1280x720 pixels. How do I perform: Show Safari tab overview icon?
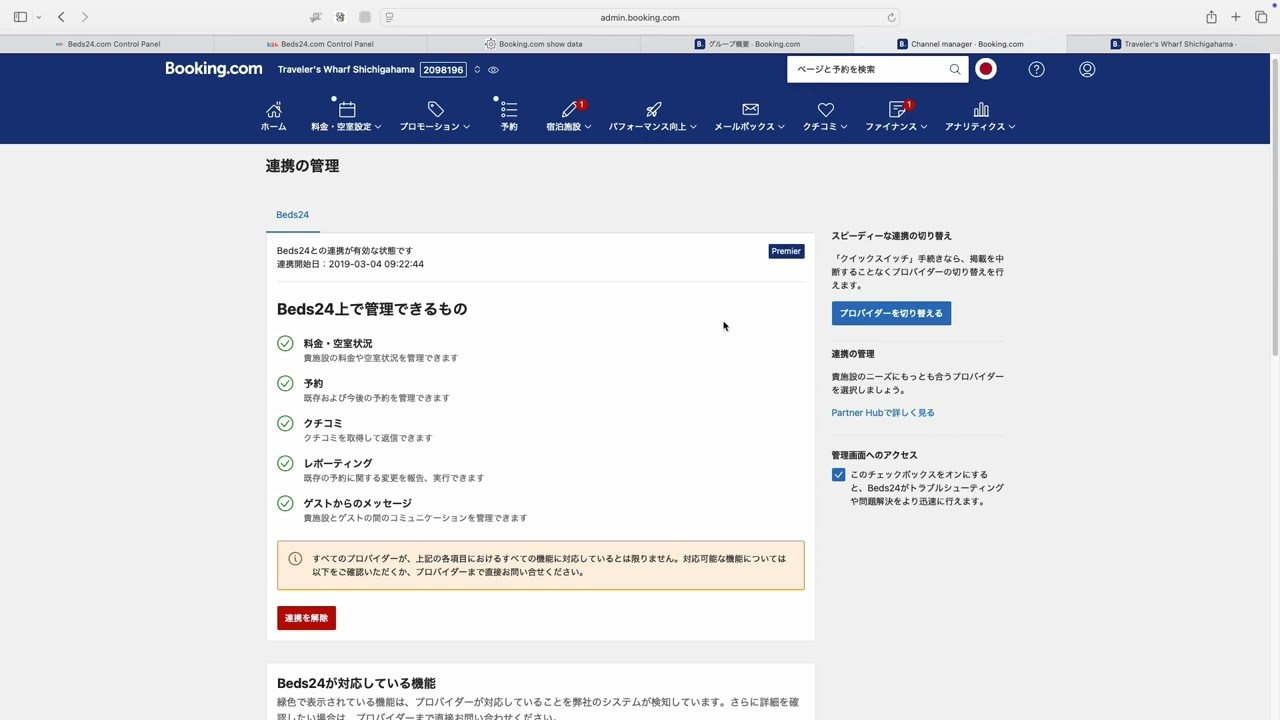point(1261,17)
